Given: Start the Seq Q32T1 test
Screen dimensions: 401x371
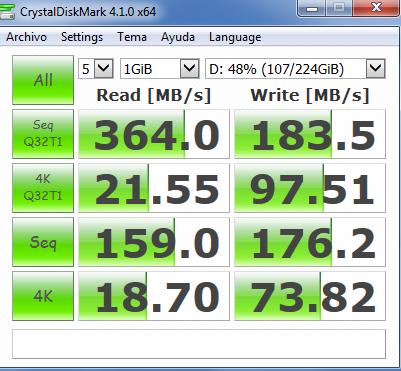Looking at the screenshot, I should pyautogui.click(x=43, y=134).
